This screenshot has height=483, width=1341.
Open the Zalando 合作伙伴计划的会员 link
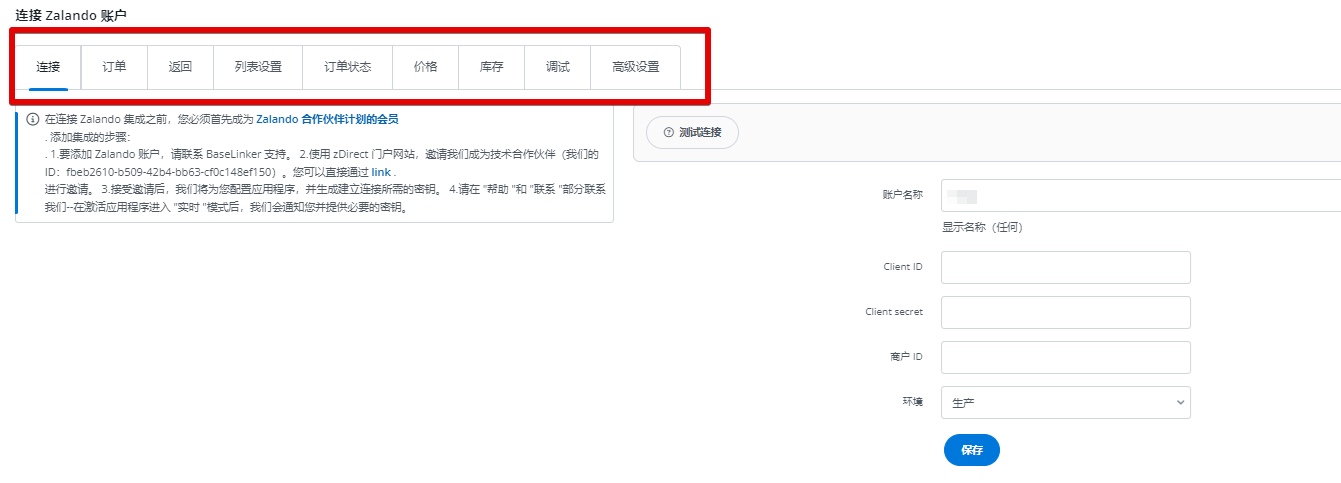coord(327,119)
